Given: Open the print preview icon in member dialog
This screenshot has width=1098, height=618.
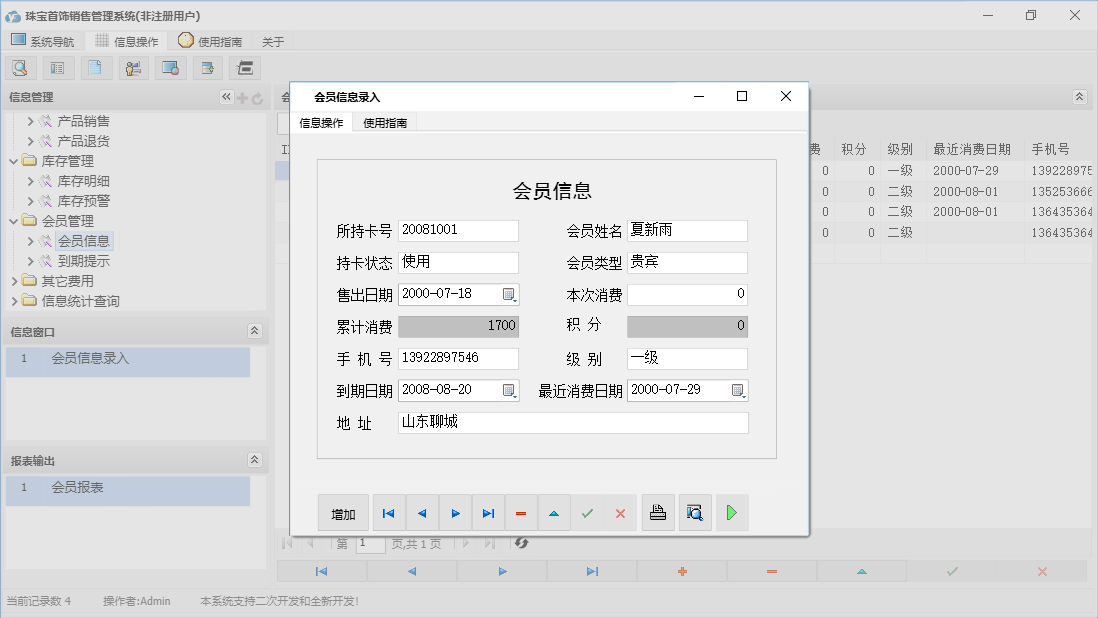Looking at the screenshot, I should [x=695, y=512].
